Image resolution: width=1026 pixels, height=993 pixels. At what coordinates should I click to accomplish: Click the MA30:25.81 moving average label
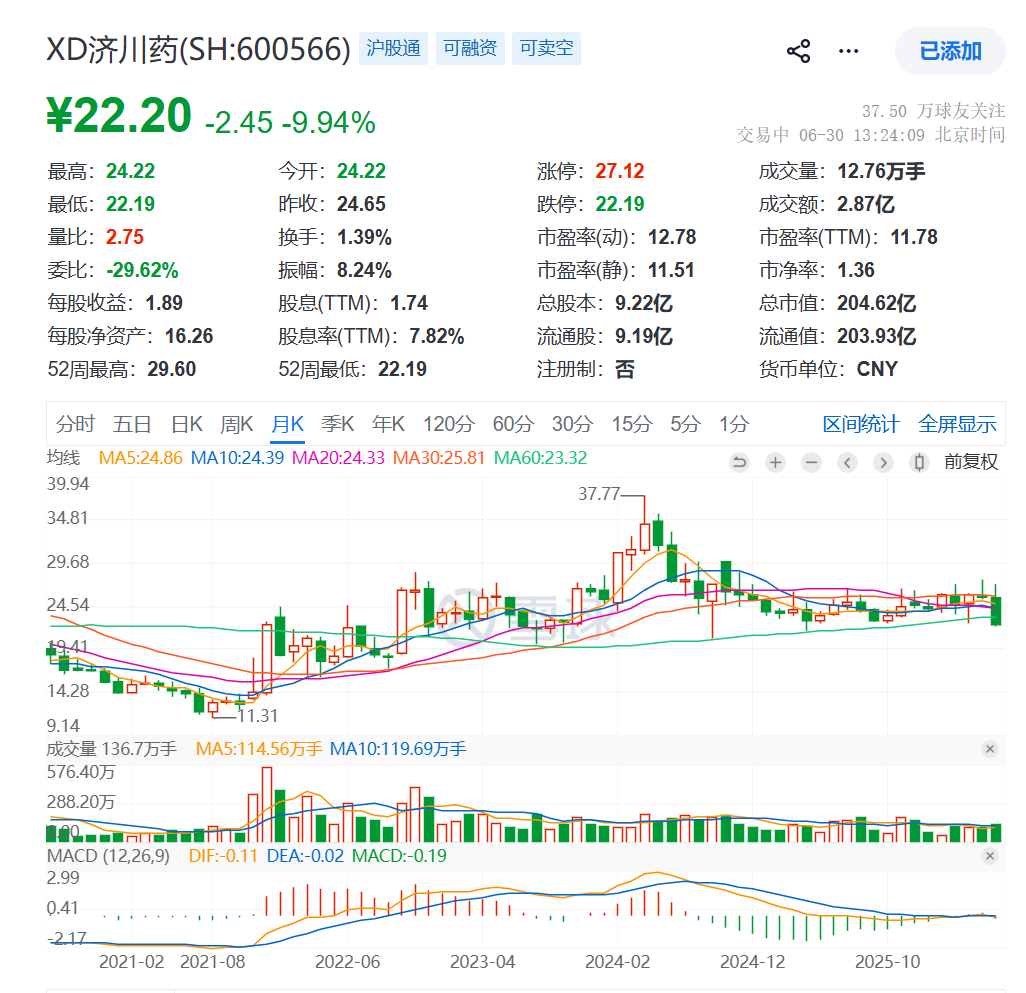click(439, 458)
